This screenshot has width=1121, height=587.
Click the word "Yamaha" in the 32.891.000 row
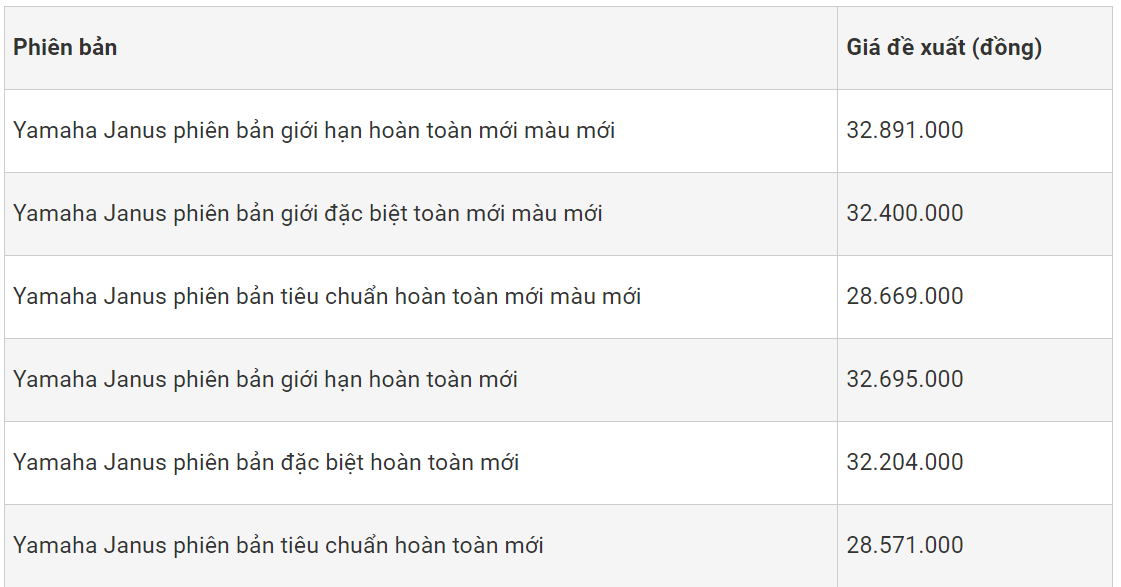(55, 130)
